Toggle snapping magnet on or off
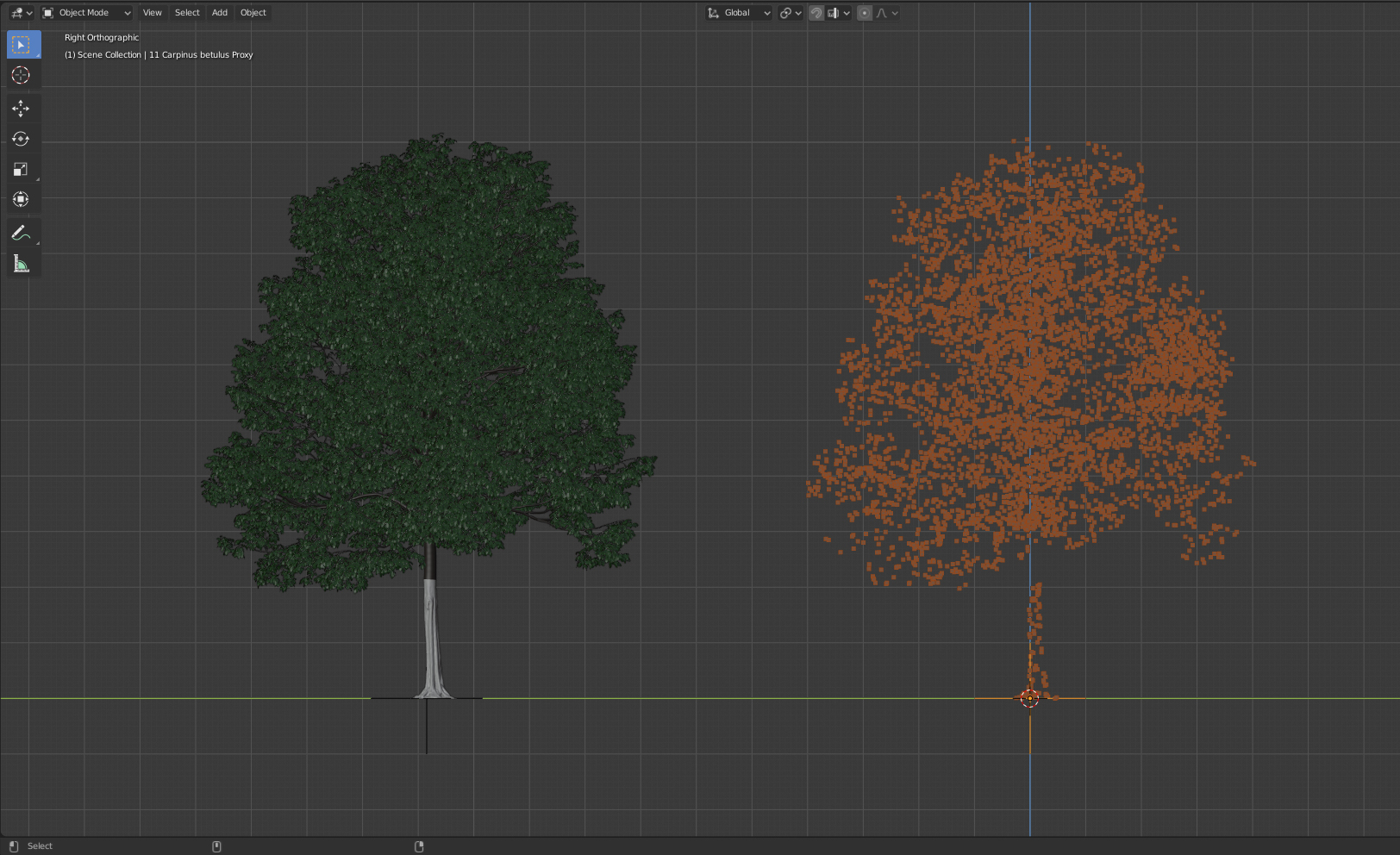Screen dimensions: 1400x855 816,13
